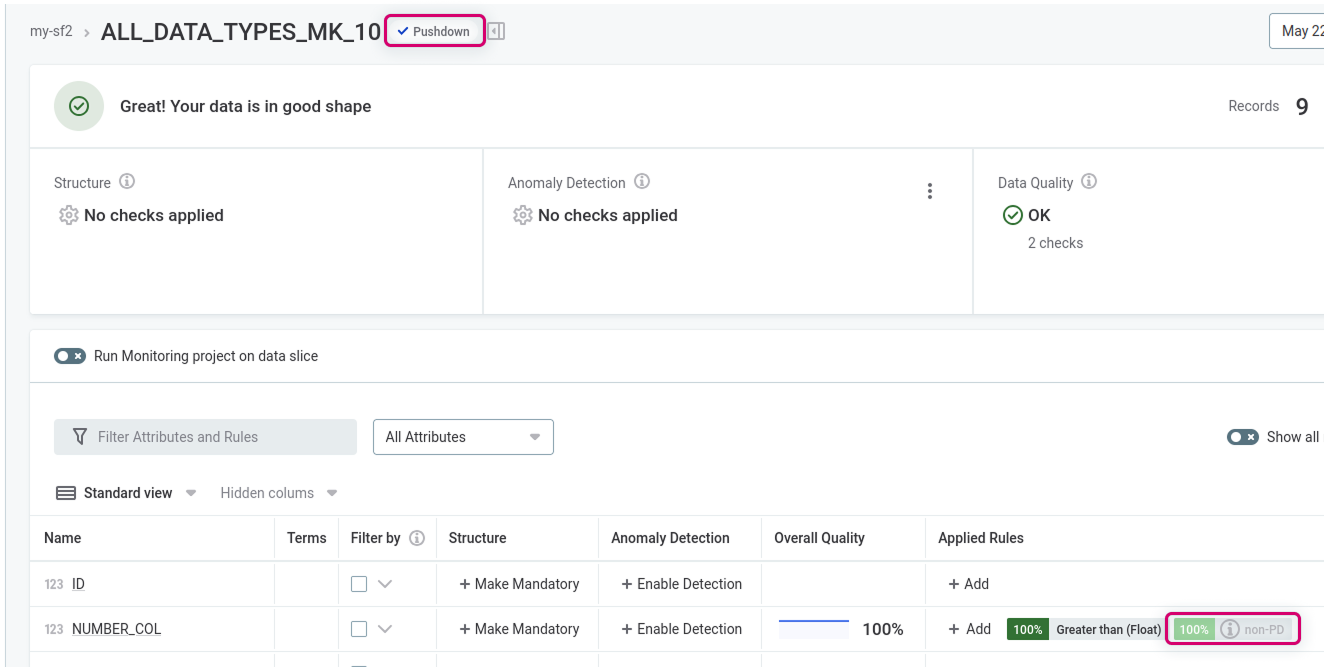Click the Standard view list icon
Image resolution: width=1324 pixels, height=667 pixels.
tap(66, 493)
